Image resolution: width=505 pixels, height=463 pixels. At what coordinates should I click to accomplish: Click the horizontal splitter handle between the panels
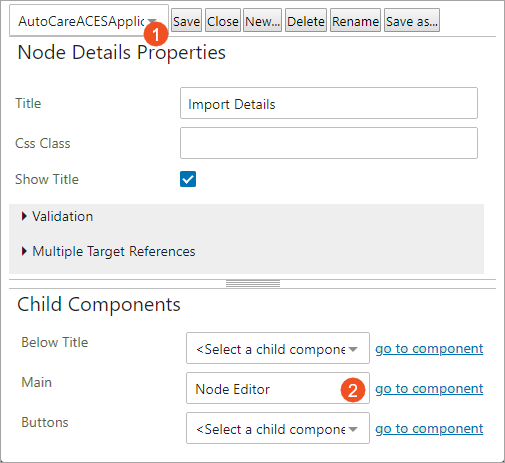pos(253,284)
